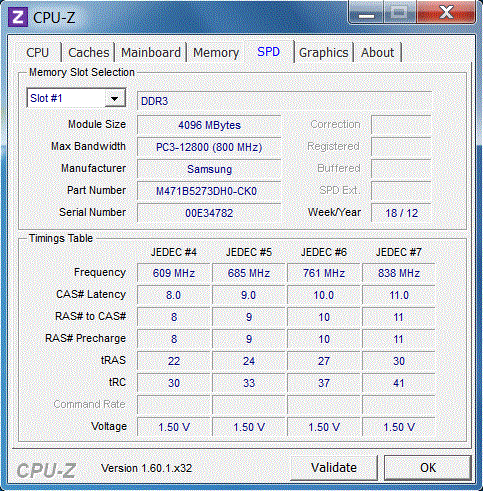Click the PC3-12800 (800 MHz) bandwidth value

coord(209,147)
